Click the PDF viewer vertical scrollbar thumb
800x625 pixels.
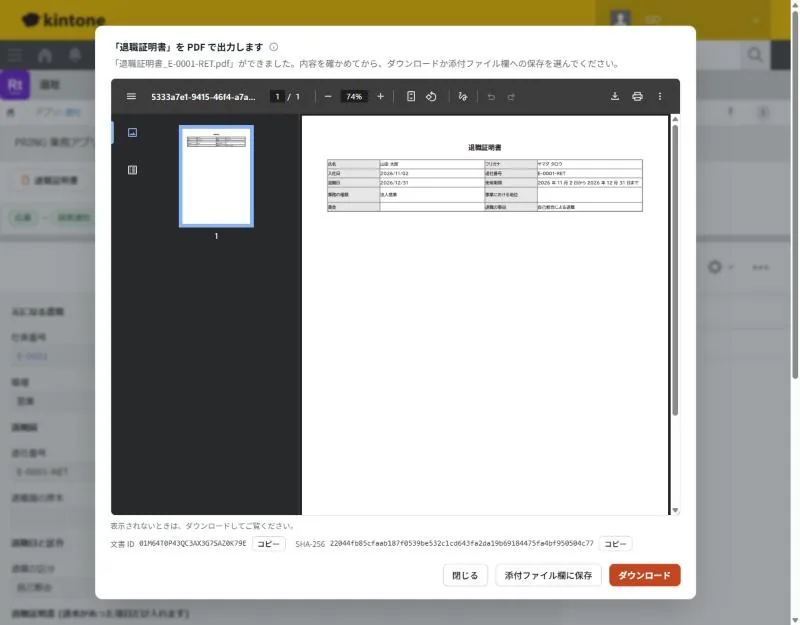coord(675,270)
